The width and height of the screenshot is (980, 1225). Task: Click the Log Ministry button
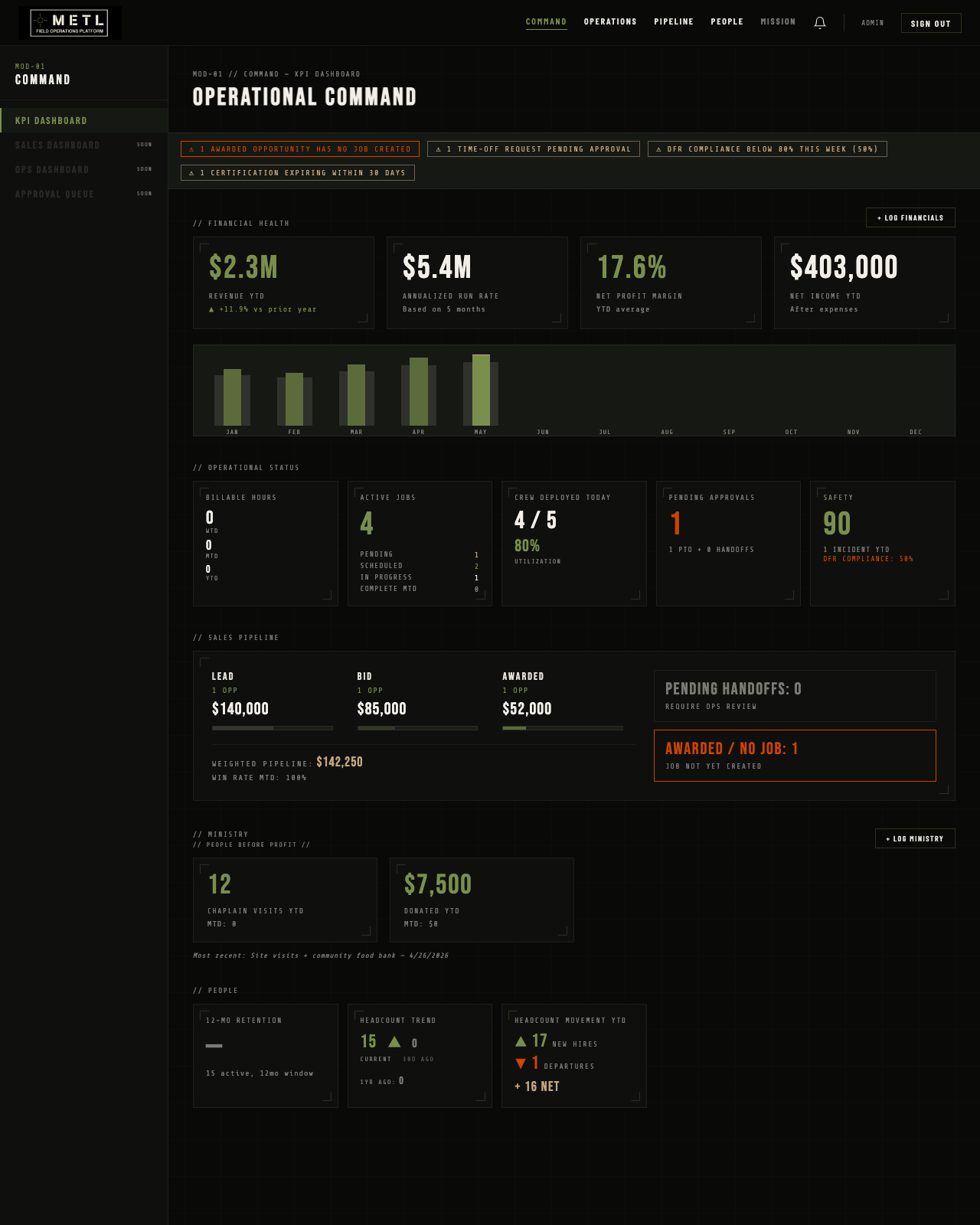click(x=915, y=838)
